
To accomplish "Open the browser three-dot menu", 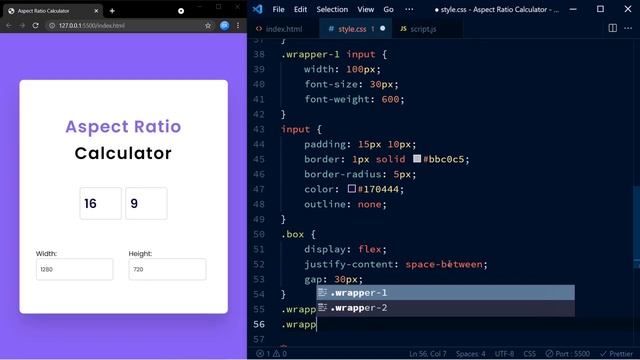I will click(x=238, y=25).
